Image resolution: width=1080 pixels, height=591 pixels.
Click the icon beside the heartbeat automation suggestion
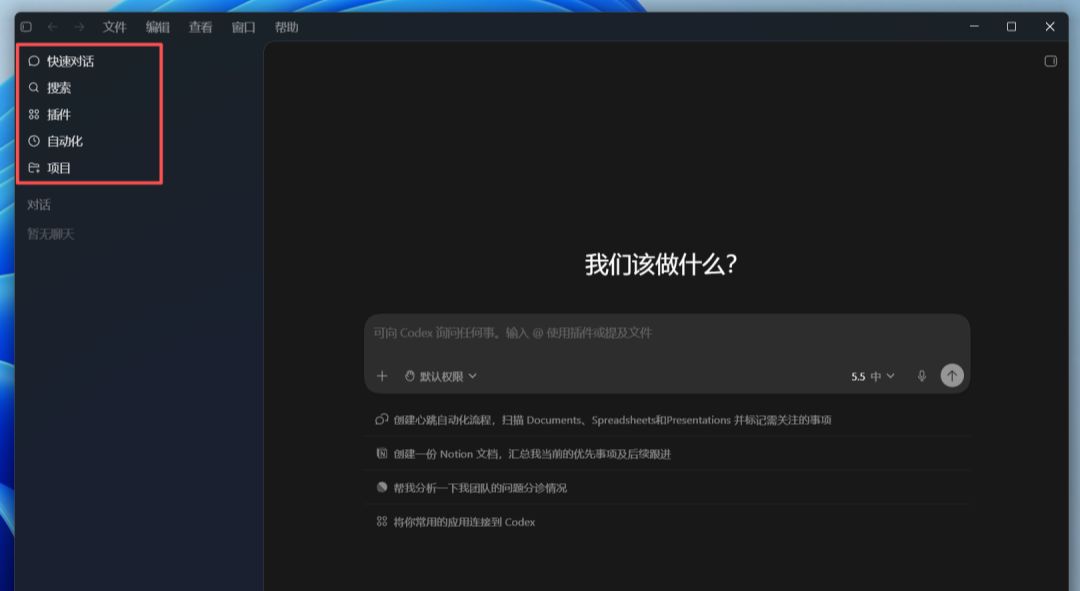(382, 419)
